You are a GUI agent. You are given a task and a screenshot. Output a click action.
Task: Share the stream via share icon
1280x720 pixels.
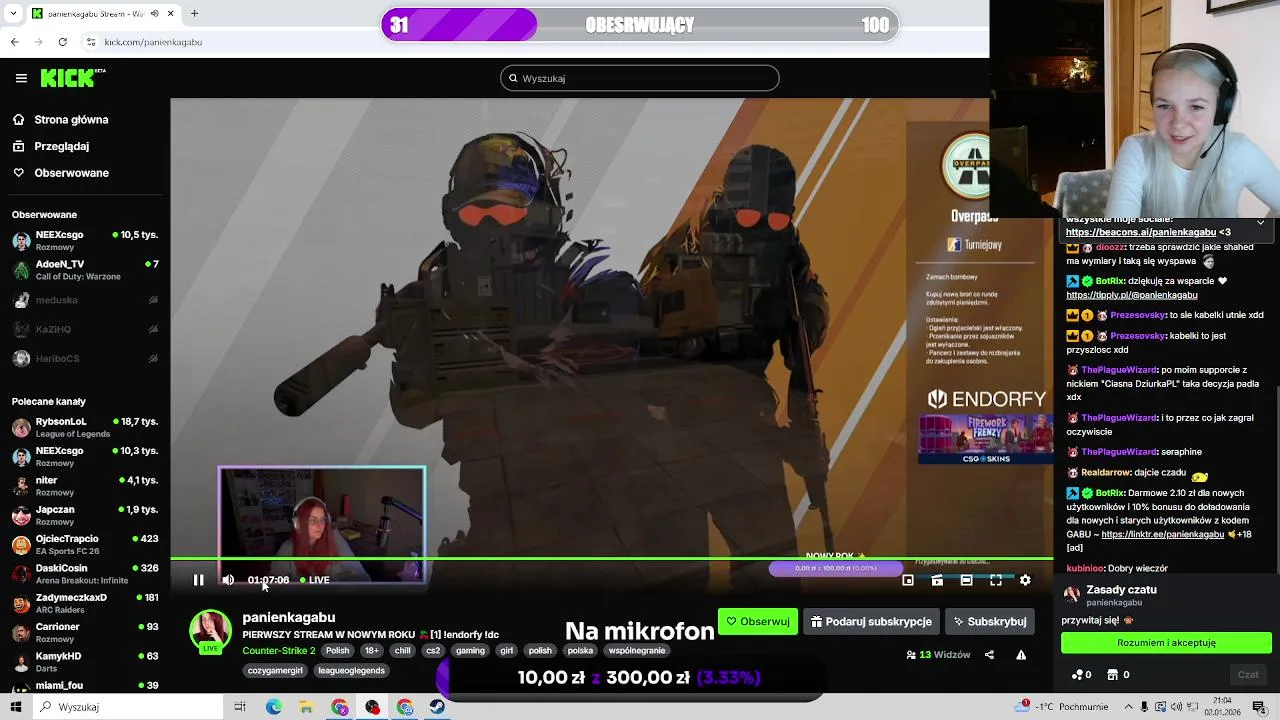click(x=989, y=655)
